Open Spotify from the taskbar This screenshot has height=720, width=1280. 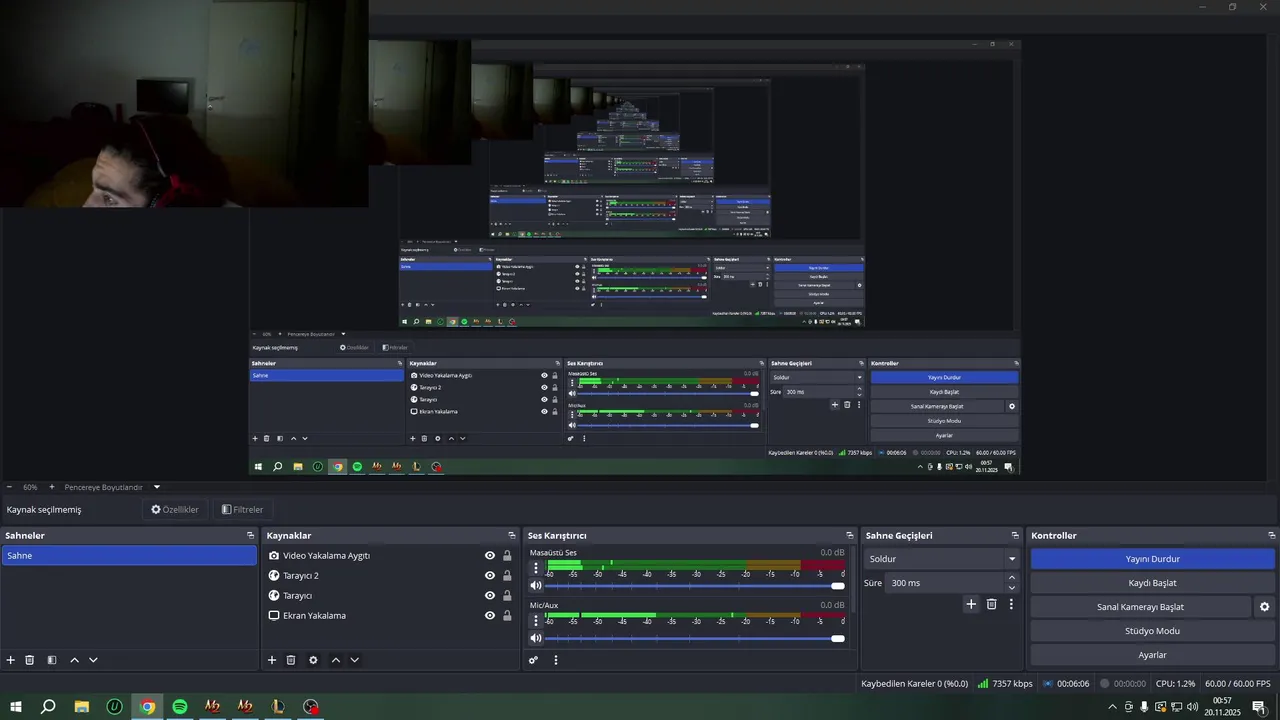click(180, 707)
